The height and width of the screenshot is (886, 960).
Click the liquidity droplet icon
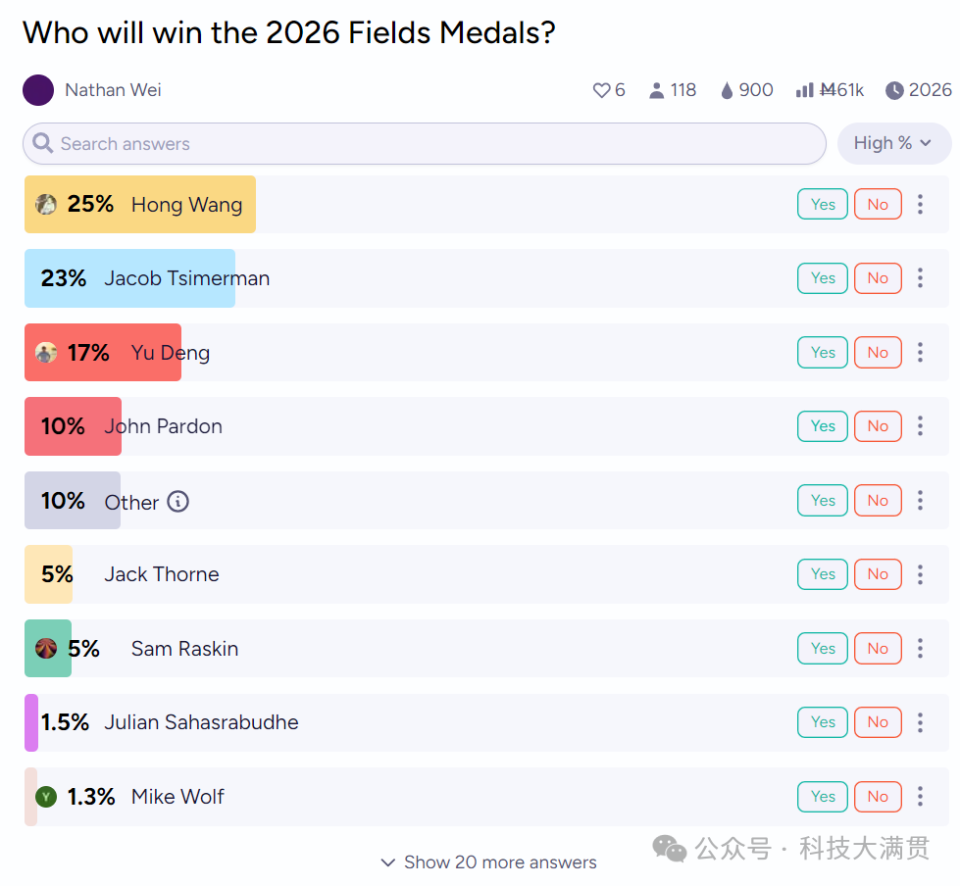click(727, 91)
